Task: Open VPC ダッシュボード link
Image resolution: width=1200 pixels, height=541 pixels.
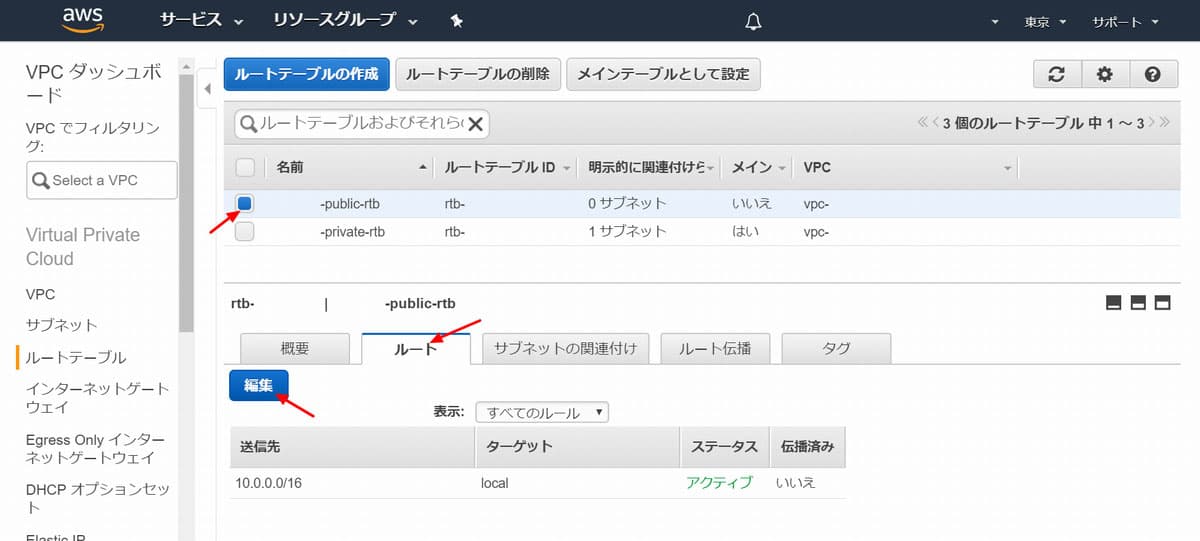Action: click(92, 83)
